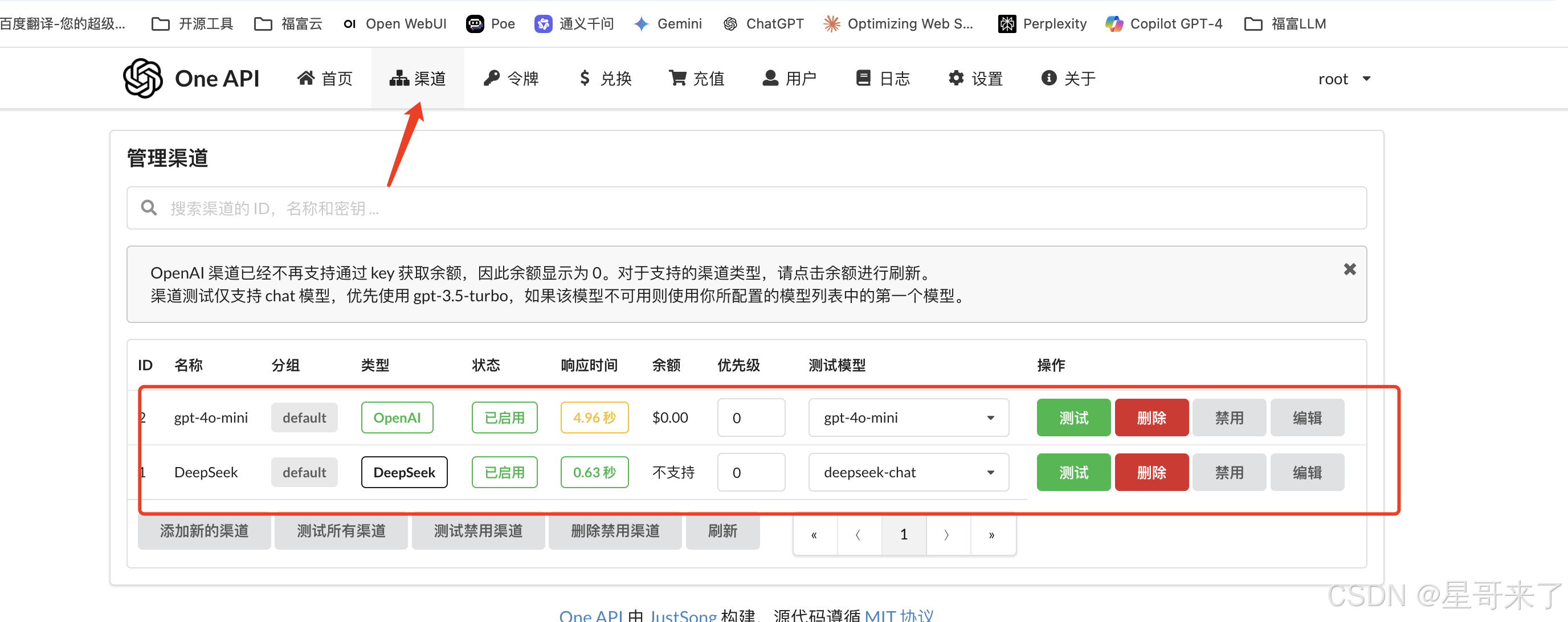Open the 充值 top-up page
Viewport: 1568px width, 622px height.
[x=697, y=79]
